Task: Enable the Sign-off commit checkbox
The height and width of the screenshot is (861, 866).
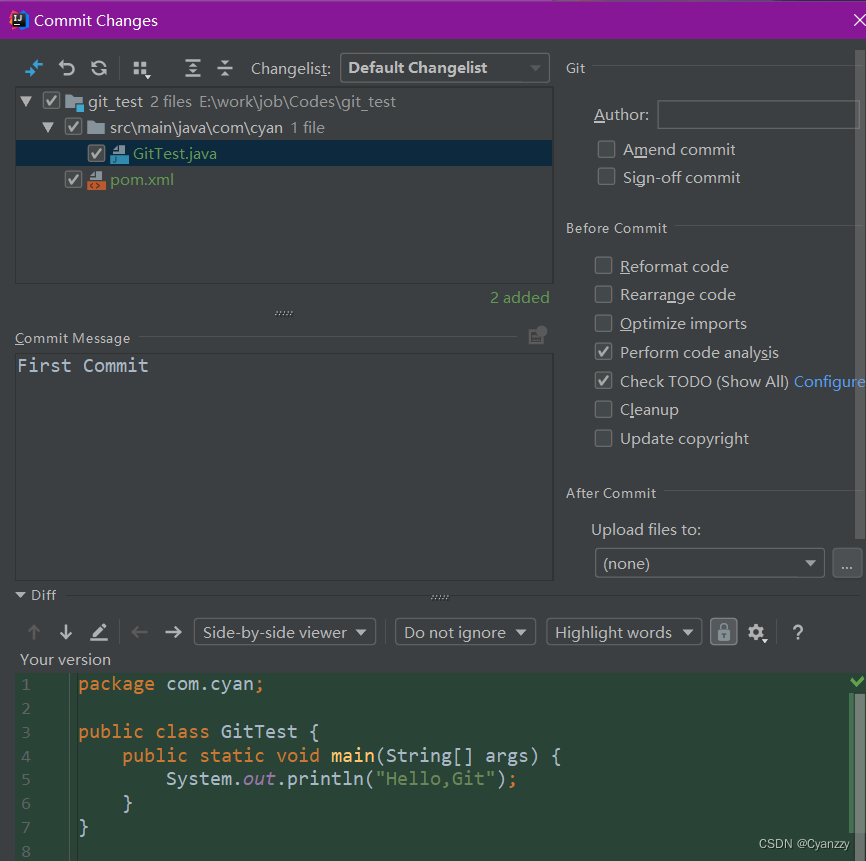Action: click(606, 177)
